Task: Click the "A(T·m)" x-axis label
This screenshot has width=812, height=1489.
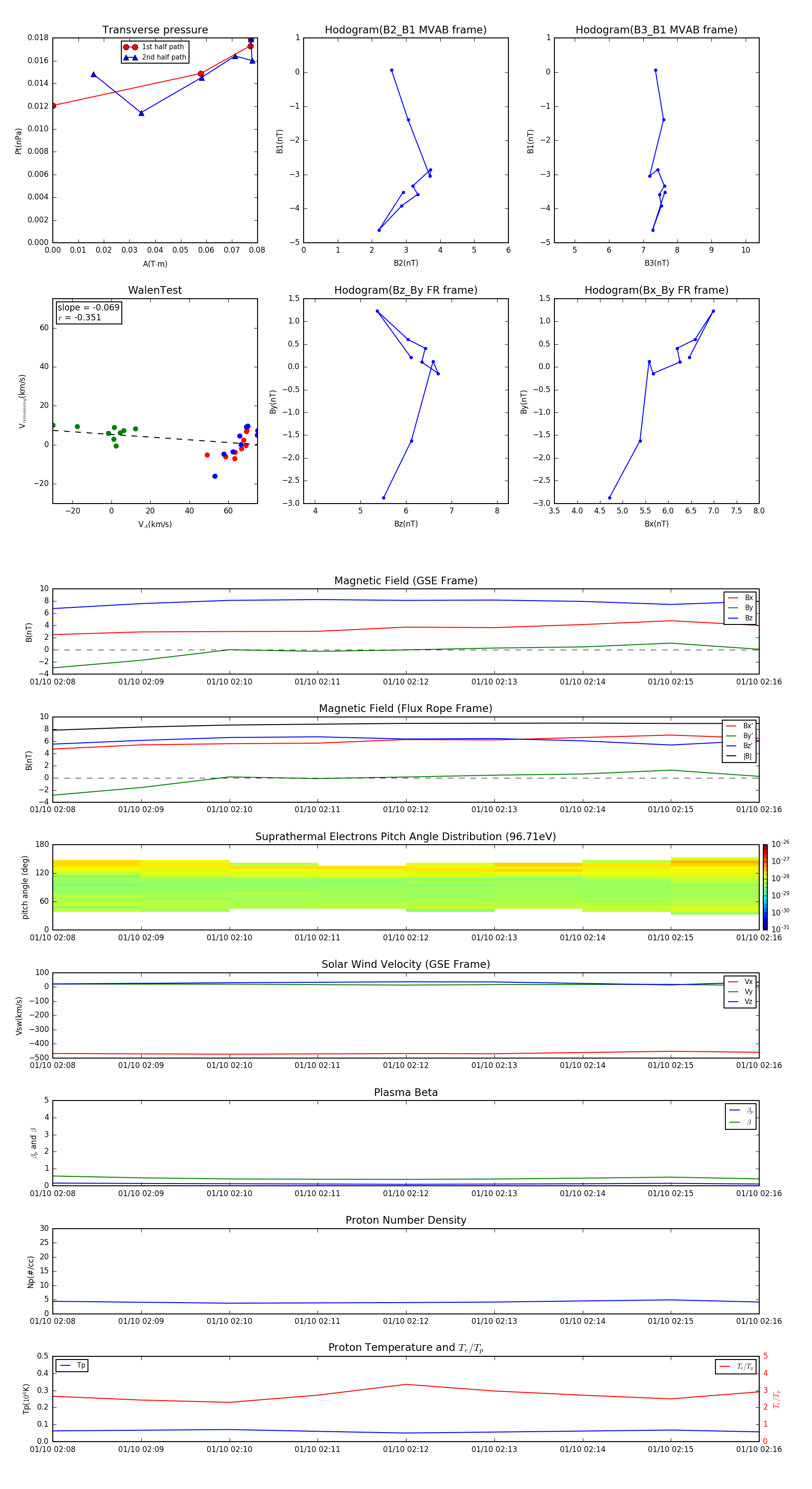Action: (x=155, y=264)
